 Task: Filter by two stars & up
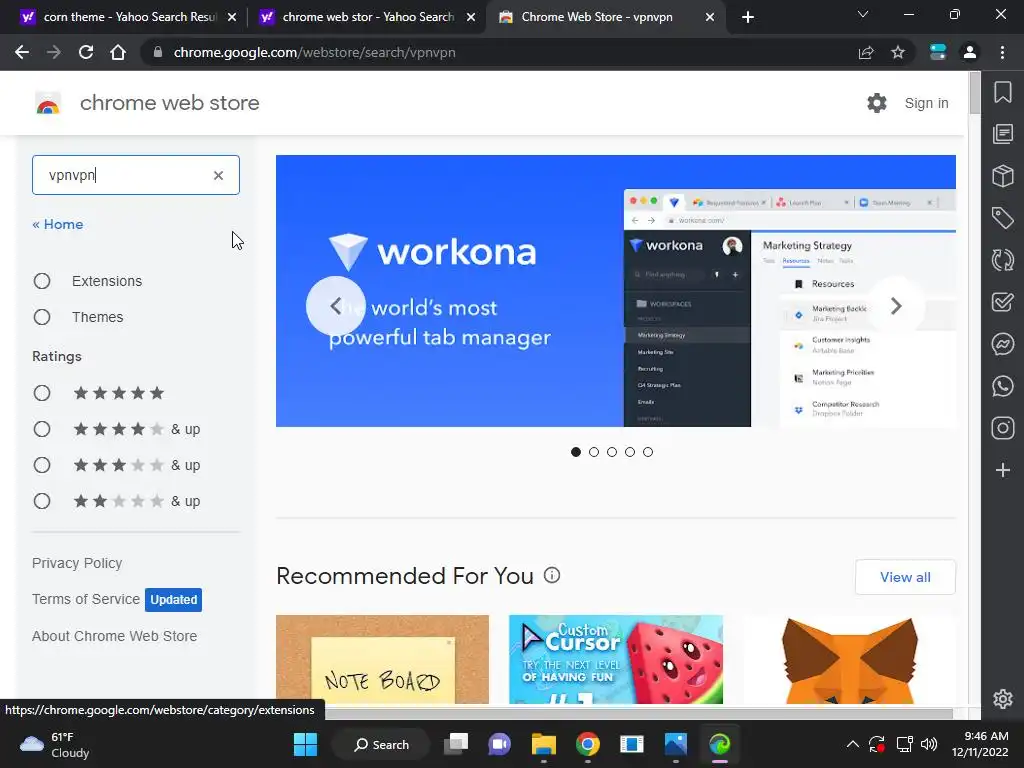coord(42,501)
